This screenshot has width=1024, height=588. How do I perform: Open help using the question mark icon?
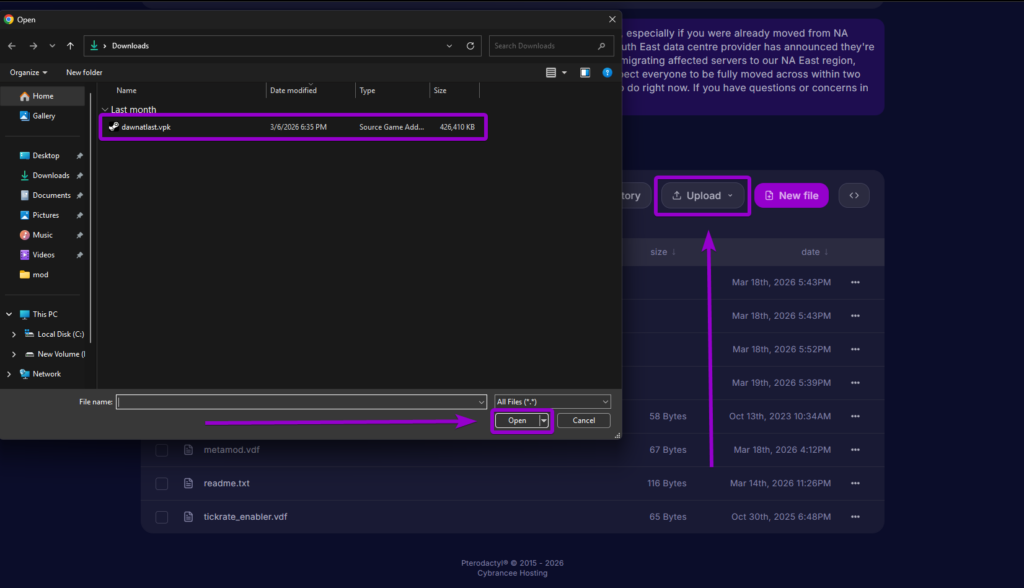coord(607,72)
